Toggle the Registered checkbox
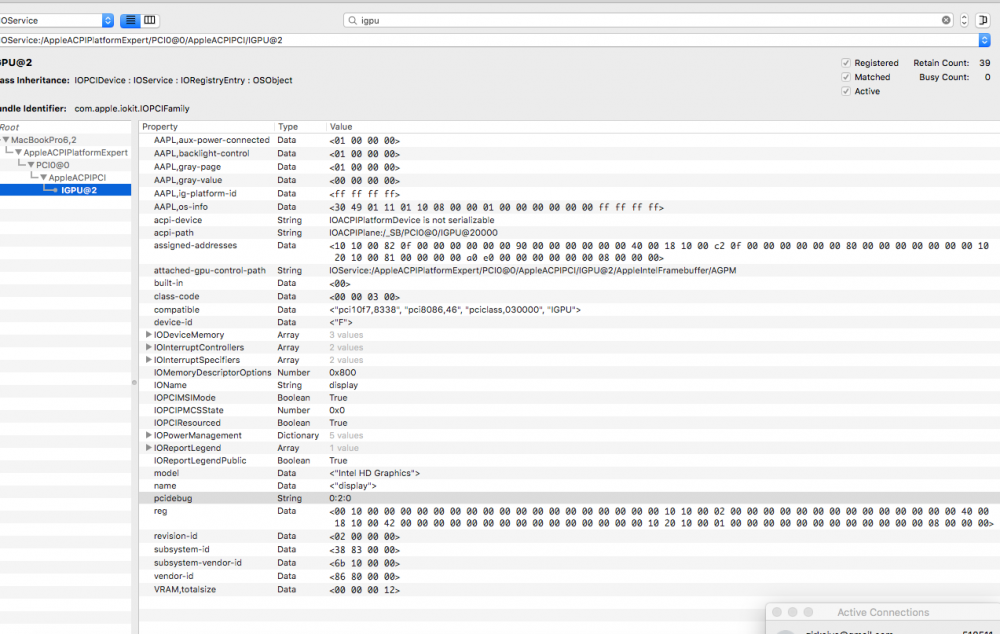Viewport: 1000px width, 634px height. pyautogui.click(x=846, y=63)
